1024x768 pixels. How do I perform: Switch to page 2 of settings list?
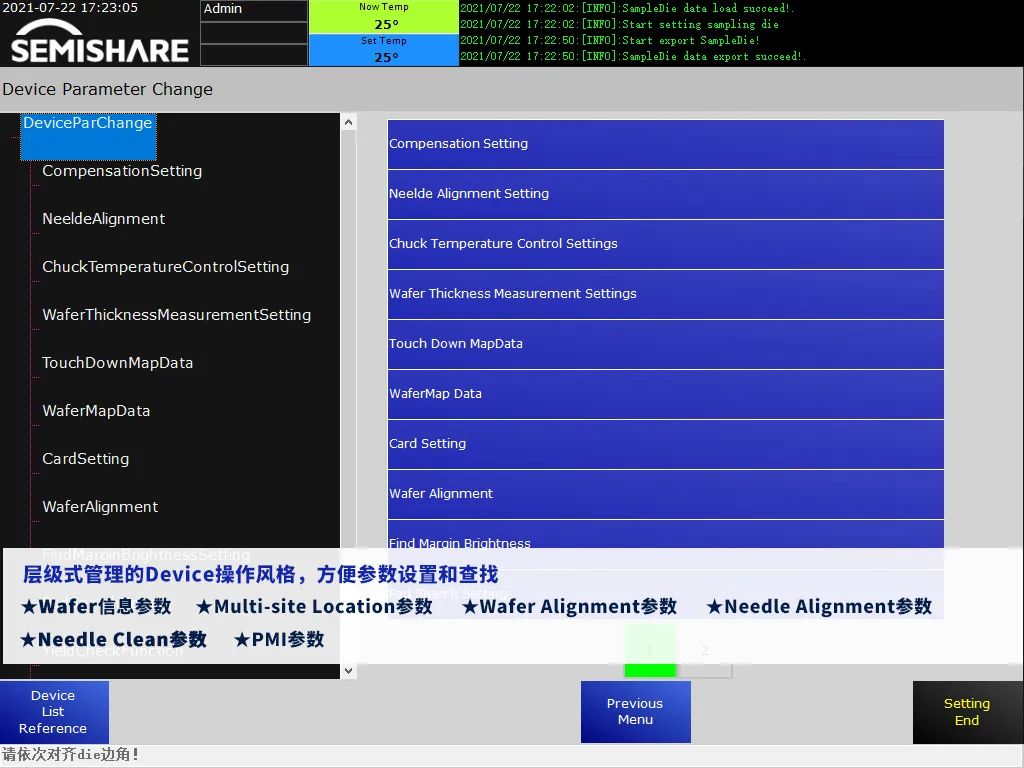pyautogui.click(x=704, y=651)
